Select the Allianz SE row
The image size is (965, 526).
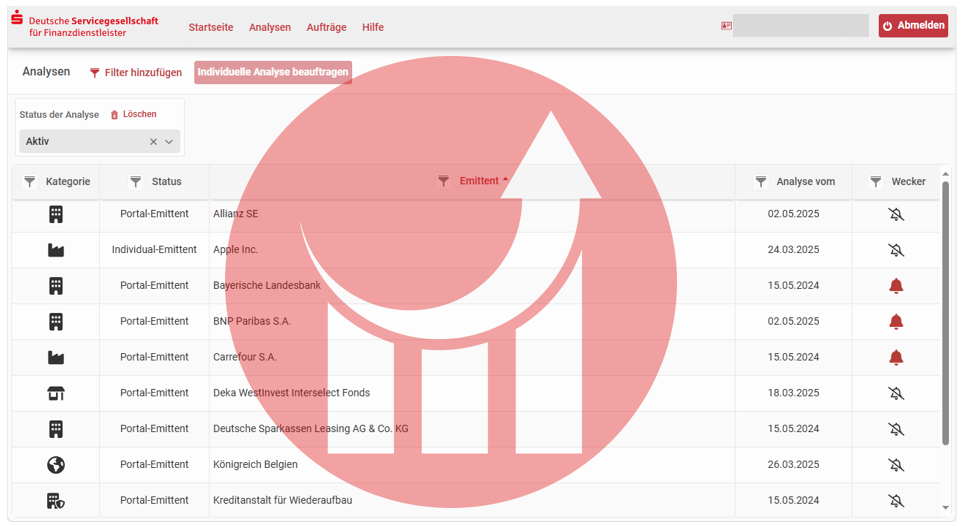point(476,214)
